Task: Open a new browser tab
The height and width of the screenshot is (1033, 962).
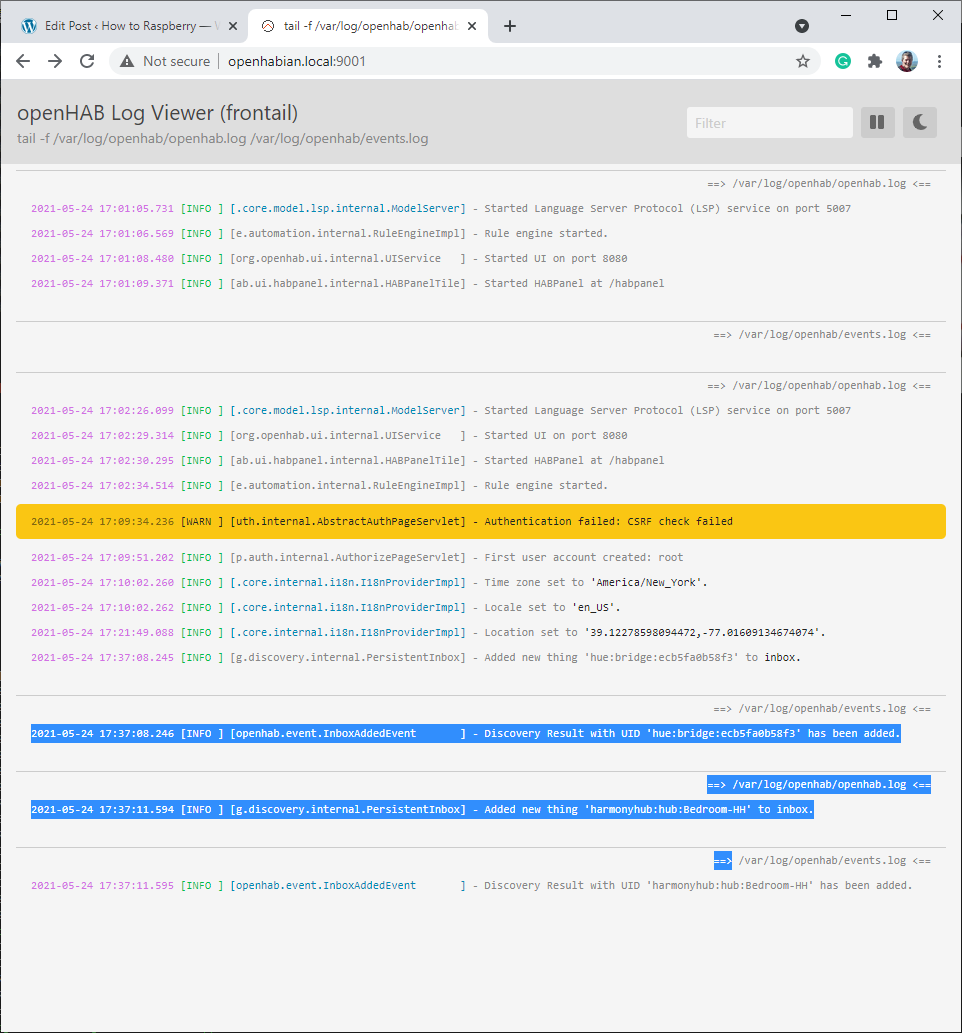Action: click(510, 25)
